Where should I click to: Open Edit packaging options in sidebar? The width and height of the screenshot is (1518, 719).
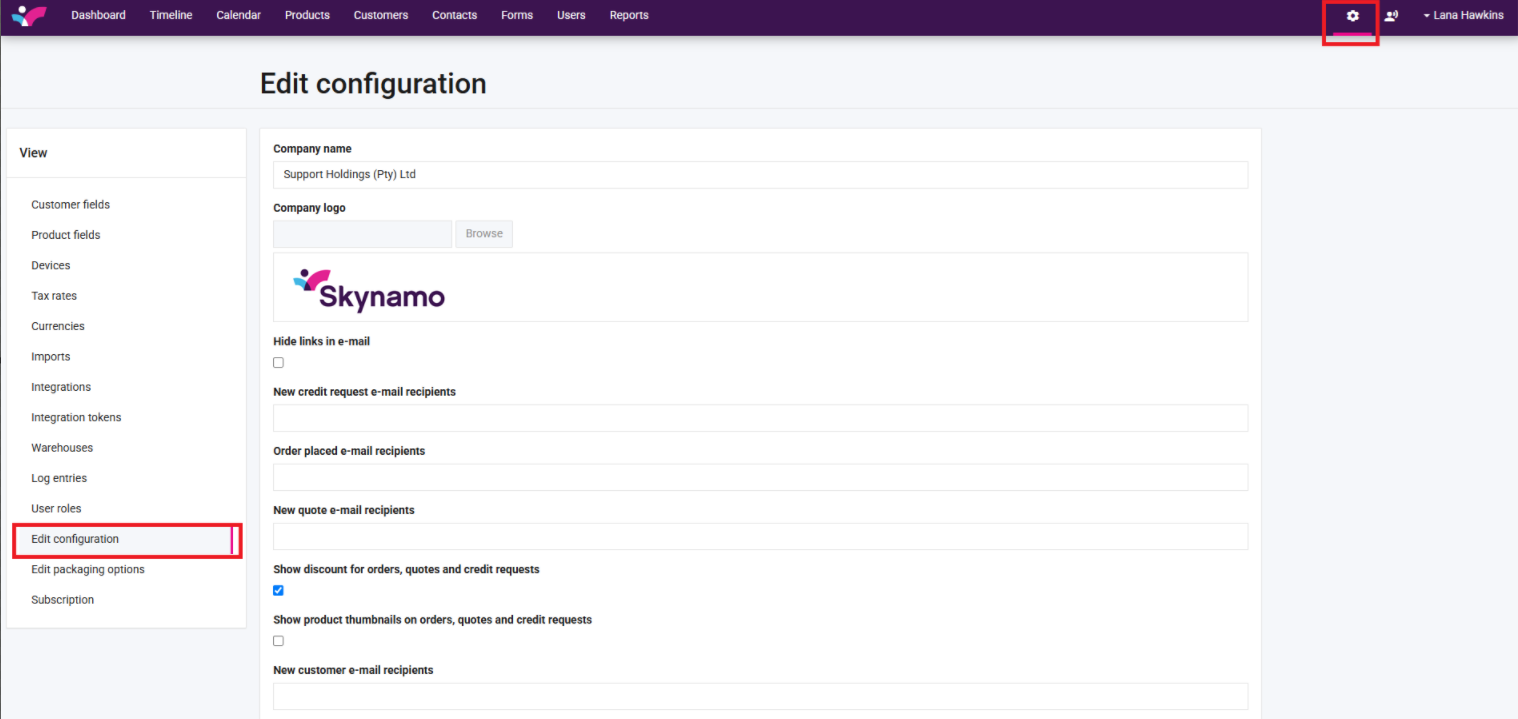tap(88, 570)
